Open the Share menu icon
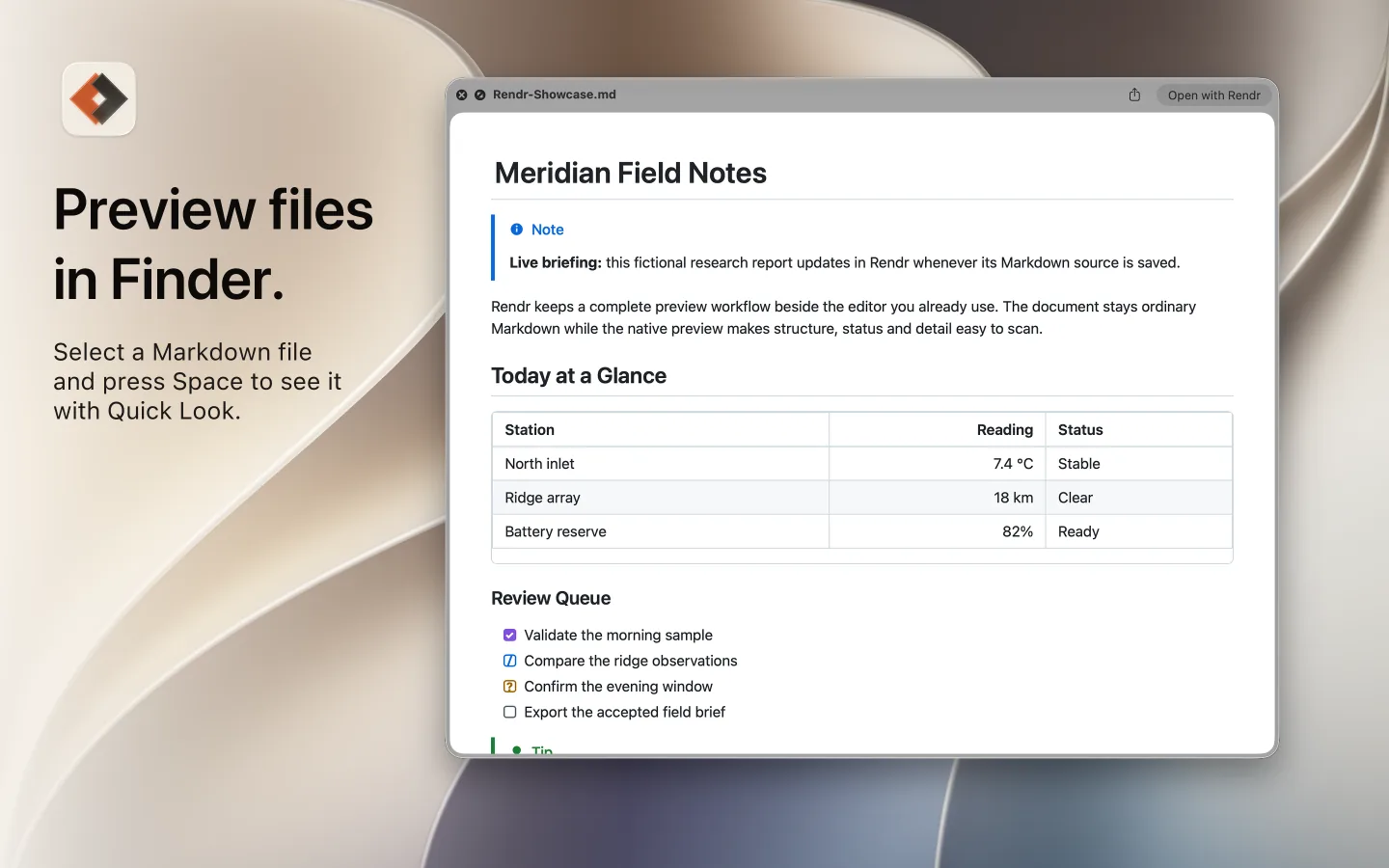 (x=1134, y=95)
